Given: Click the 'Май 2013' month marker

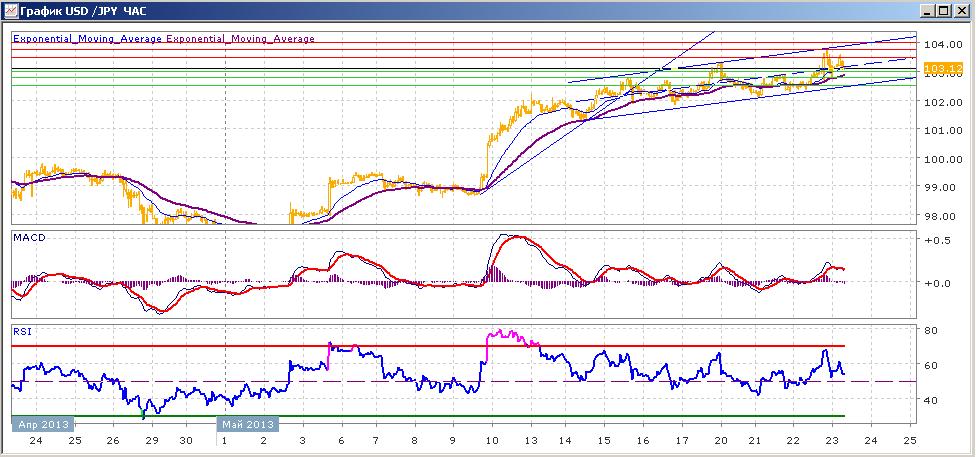Looking at the screenshot, I should (x=248, y=425).
